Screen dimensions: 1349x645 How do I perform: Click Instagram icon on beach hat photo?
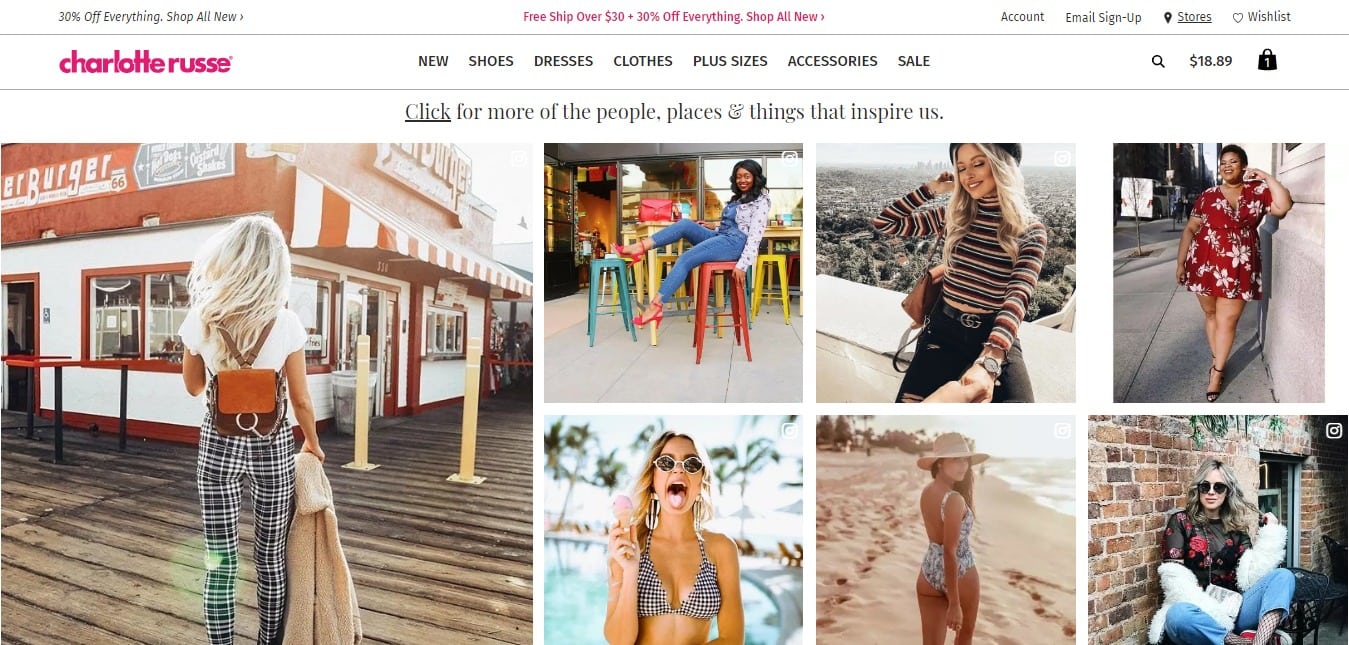coord(1062,431)
